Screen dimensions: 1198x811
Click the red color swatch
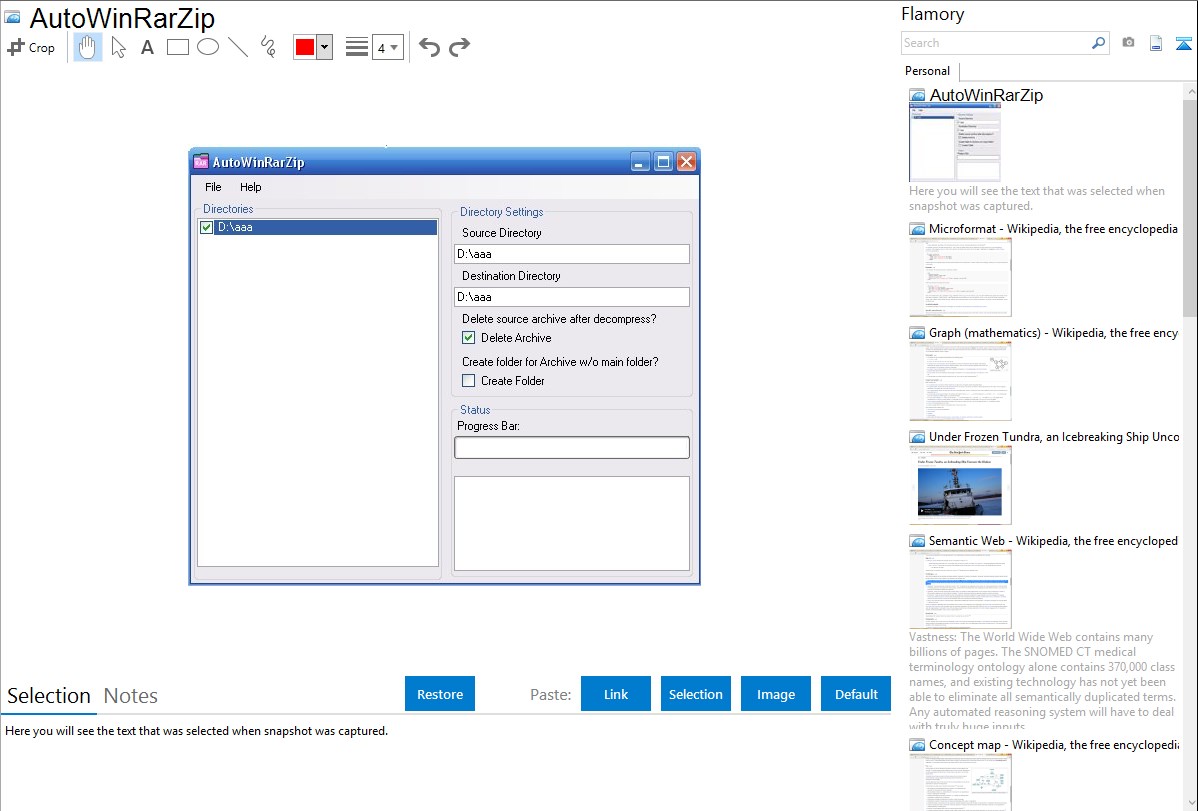[x=305, y=47]
